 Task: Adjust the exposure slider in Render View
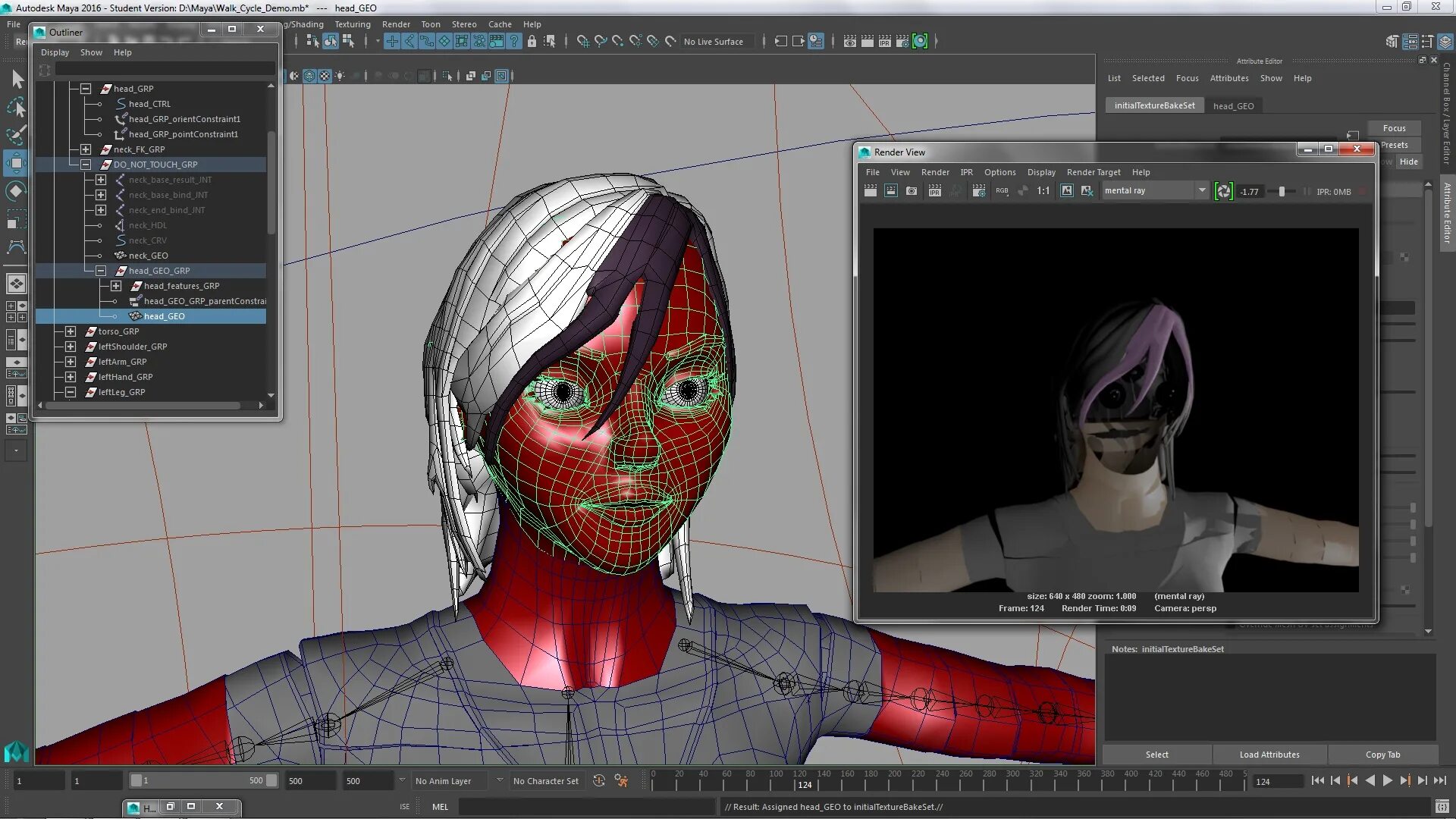(1282, 192)
